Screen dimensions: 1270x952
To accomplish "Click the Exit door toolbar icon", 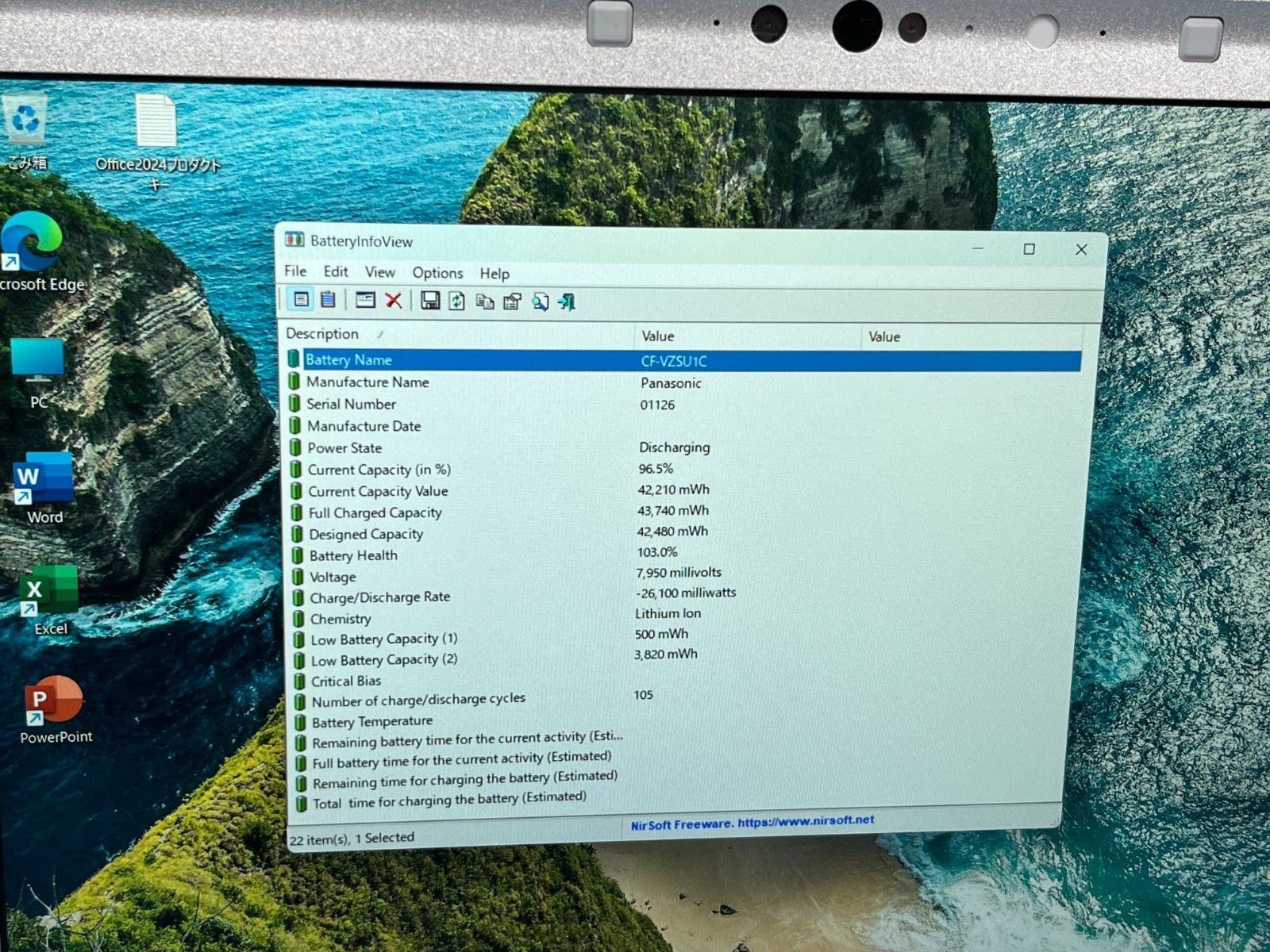I will 567,302.
